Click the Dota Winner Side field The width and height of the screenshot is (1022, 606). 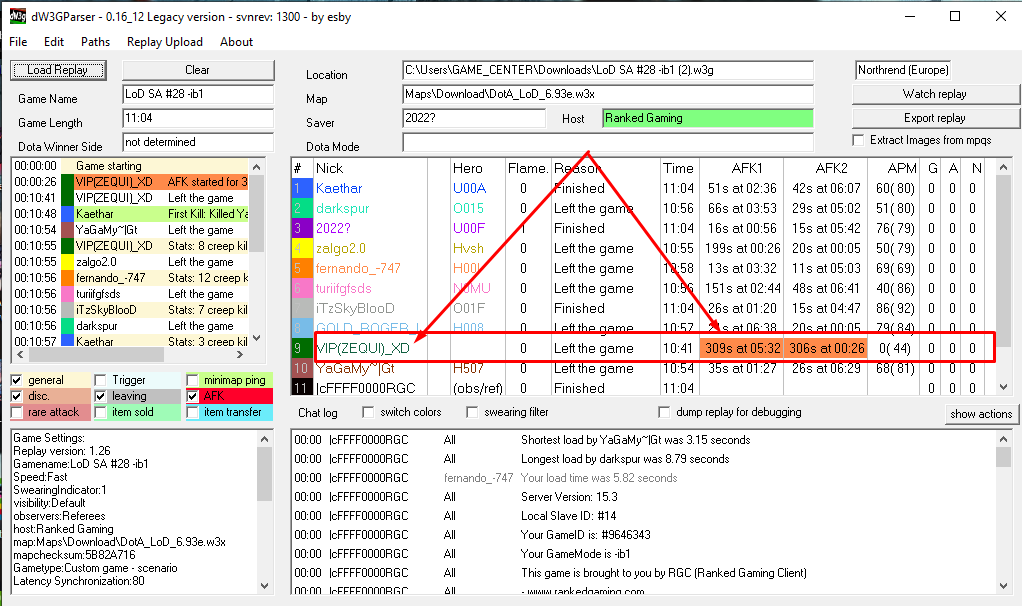click(198, 142)
